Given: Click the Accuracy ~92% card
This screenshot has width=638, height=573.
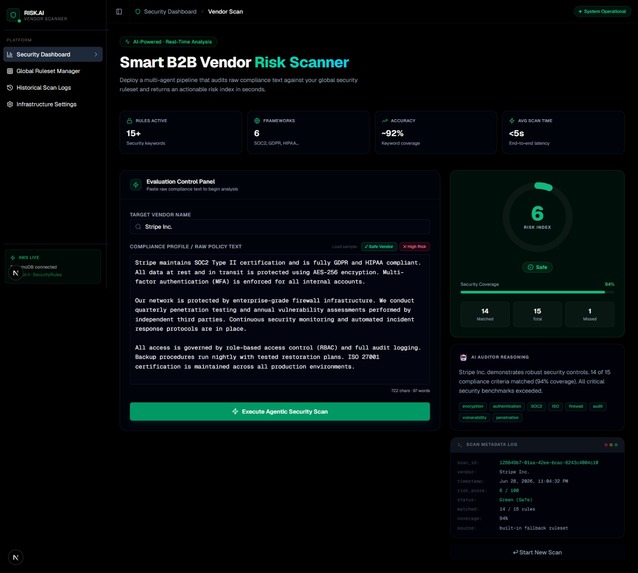Looking at the screenshot, I should click(x=436, y=132).
